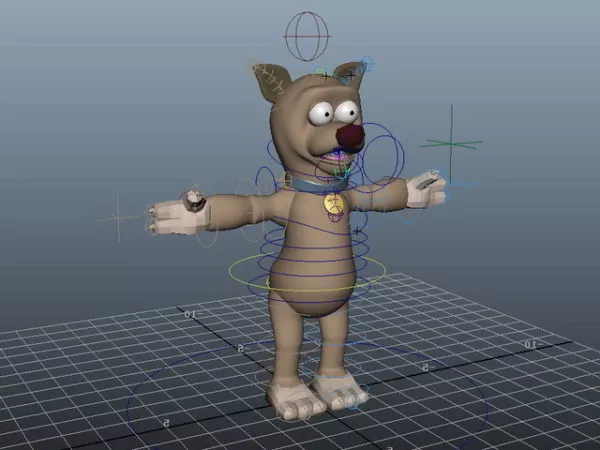Select the yellow-green hip ring control
600x450 pixels.
click(307, 272)
